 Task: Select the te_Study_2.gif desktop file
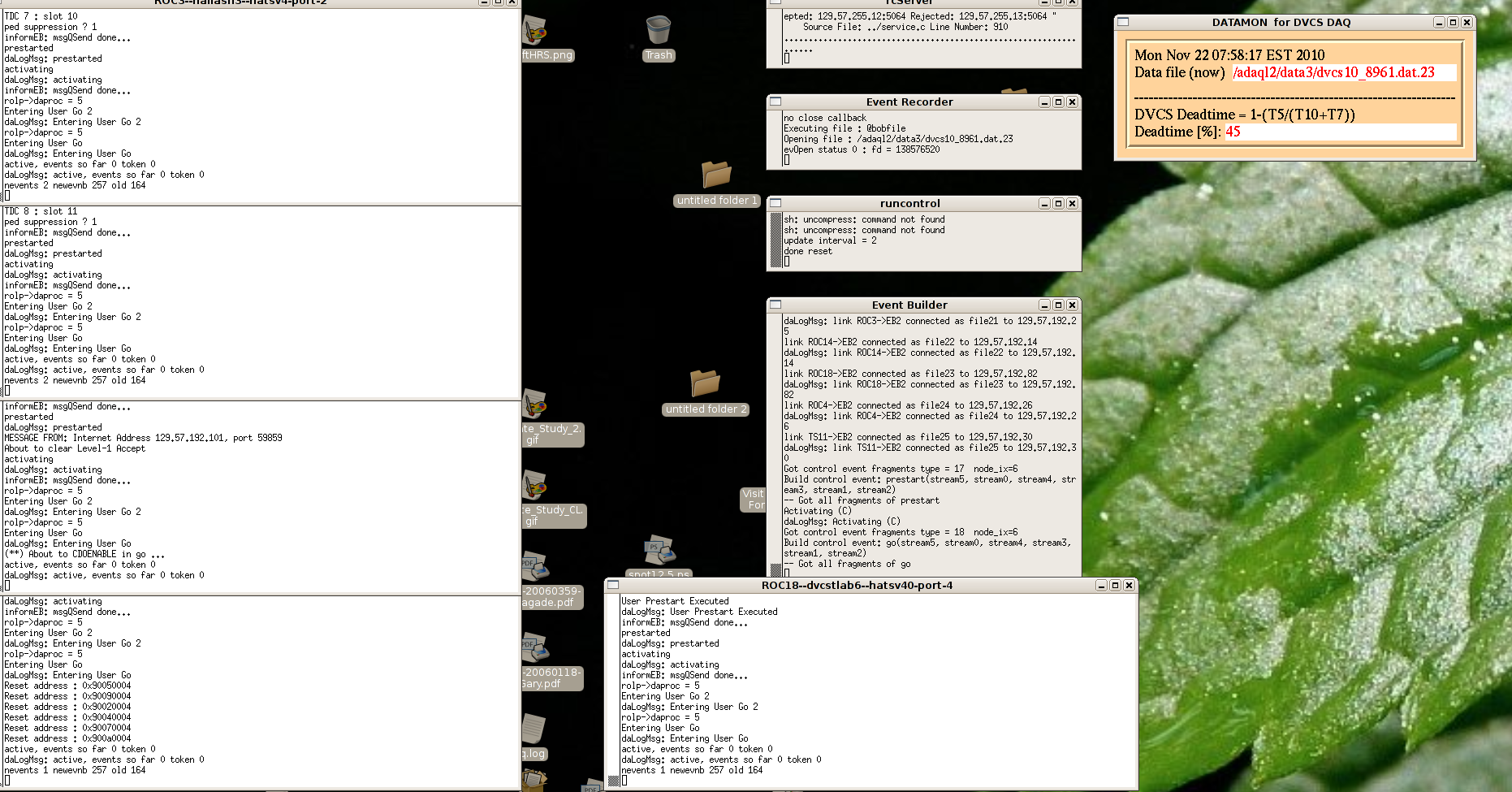pos(535,404)
